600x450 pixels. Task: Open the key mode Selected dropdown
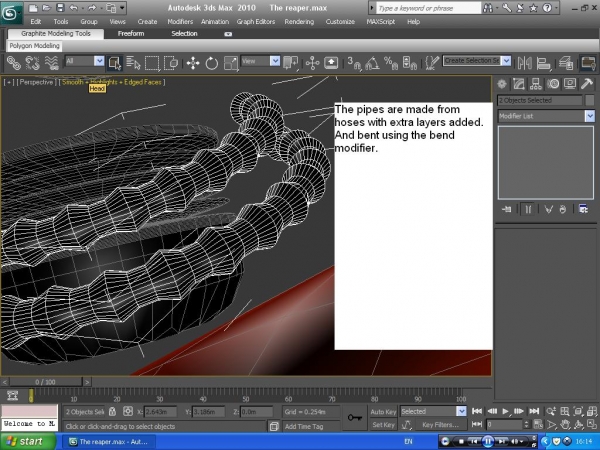(461, 411)
